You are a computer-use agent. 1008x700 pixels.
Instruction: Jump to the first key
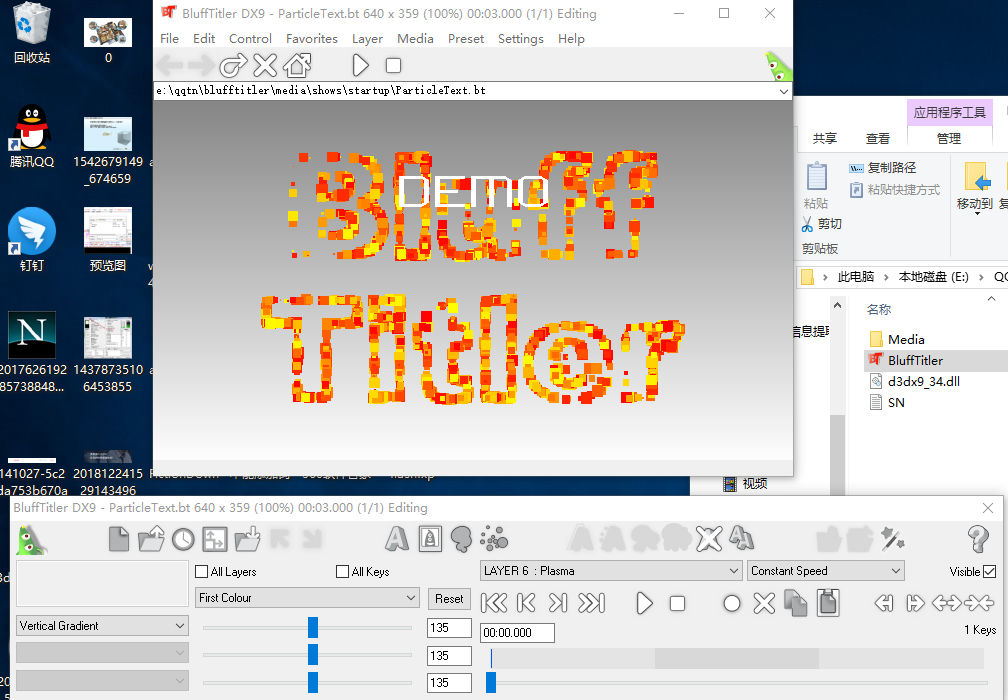pyautogui.click(x=494, y=603)
